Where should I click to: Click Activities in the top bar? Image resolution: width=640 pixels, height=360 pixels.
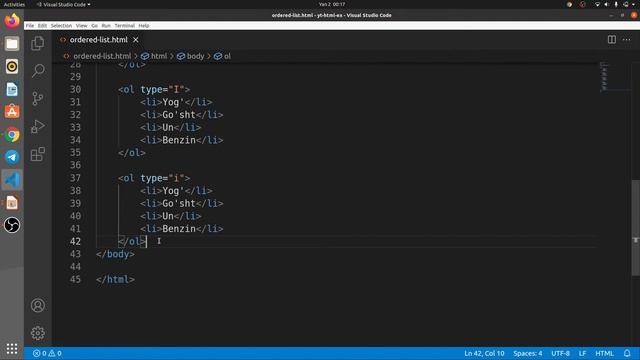(x=14, y=4)
